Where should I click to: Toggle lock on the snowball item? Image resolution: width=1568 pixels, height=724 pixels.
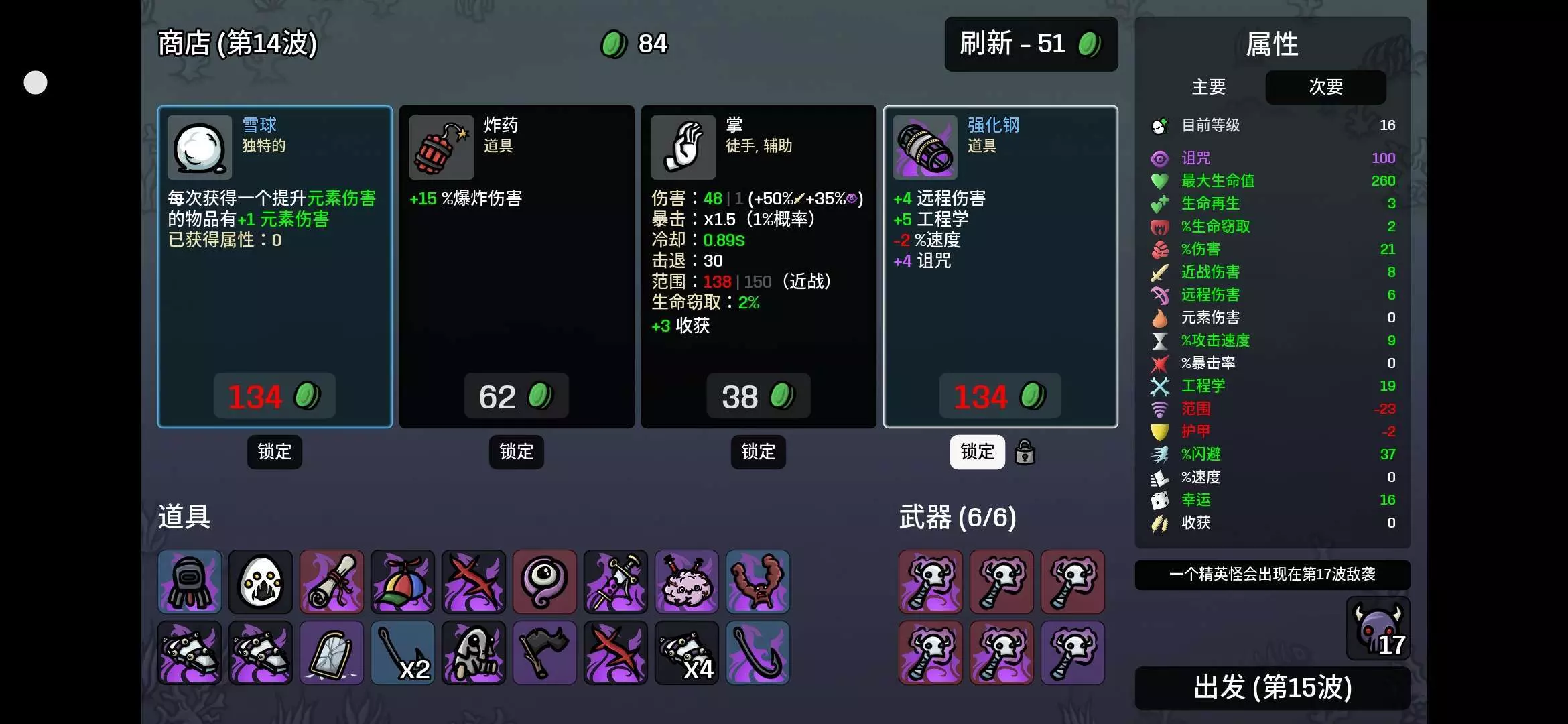click(275, 452)
